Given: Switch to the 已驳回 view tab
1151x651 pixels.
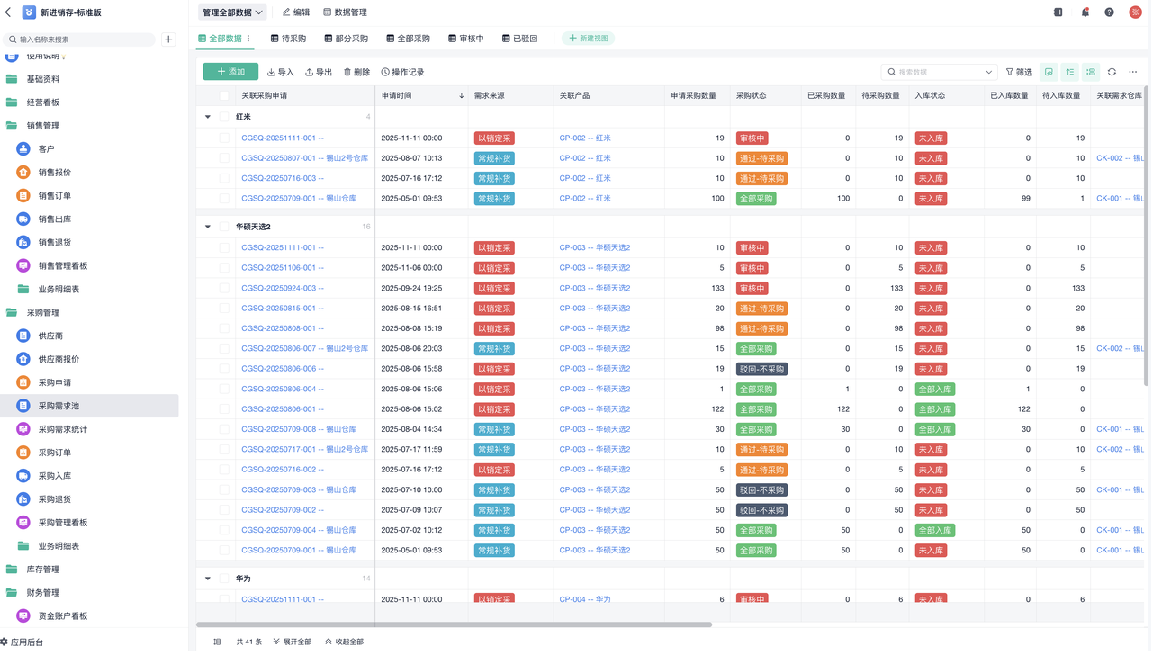Looking at the screenshot, I should [x=518, y=38].
